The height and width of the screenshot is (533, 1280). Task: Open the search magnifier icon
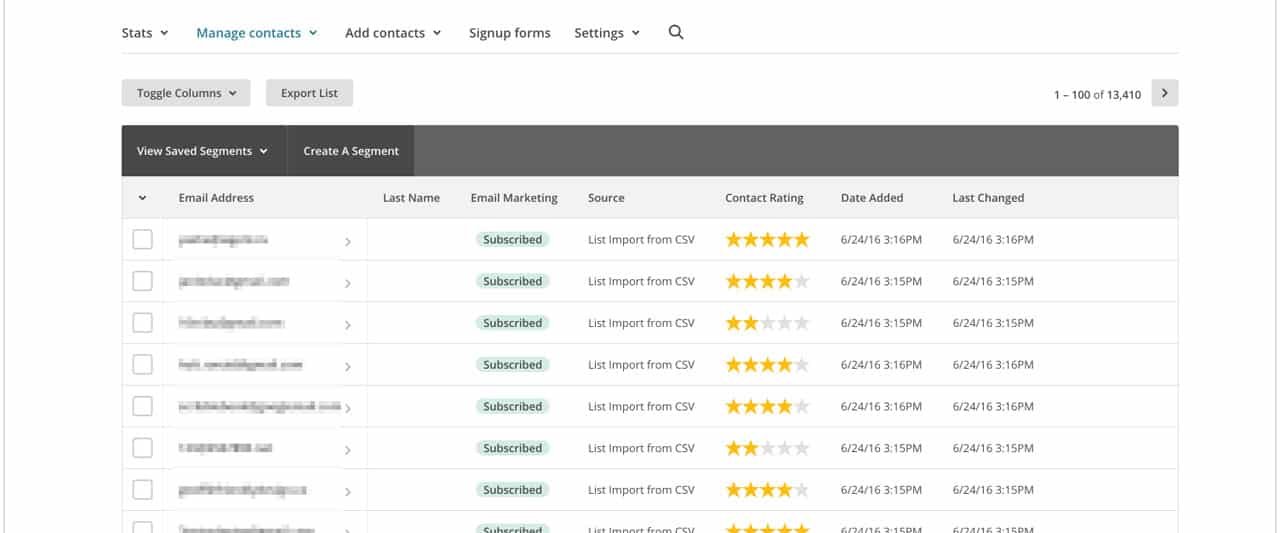click(x=676, y=32)
